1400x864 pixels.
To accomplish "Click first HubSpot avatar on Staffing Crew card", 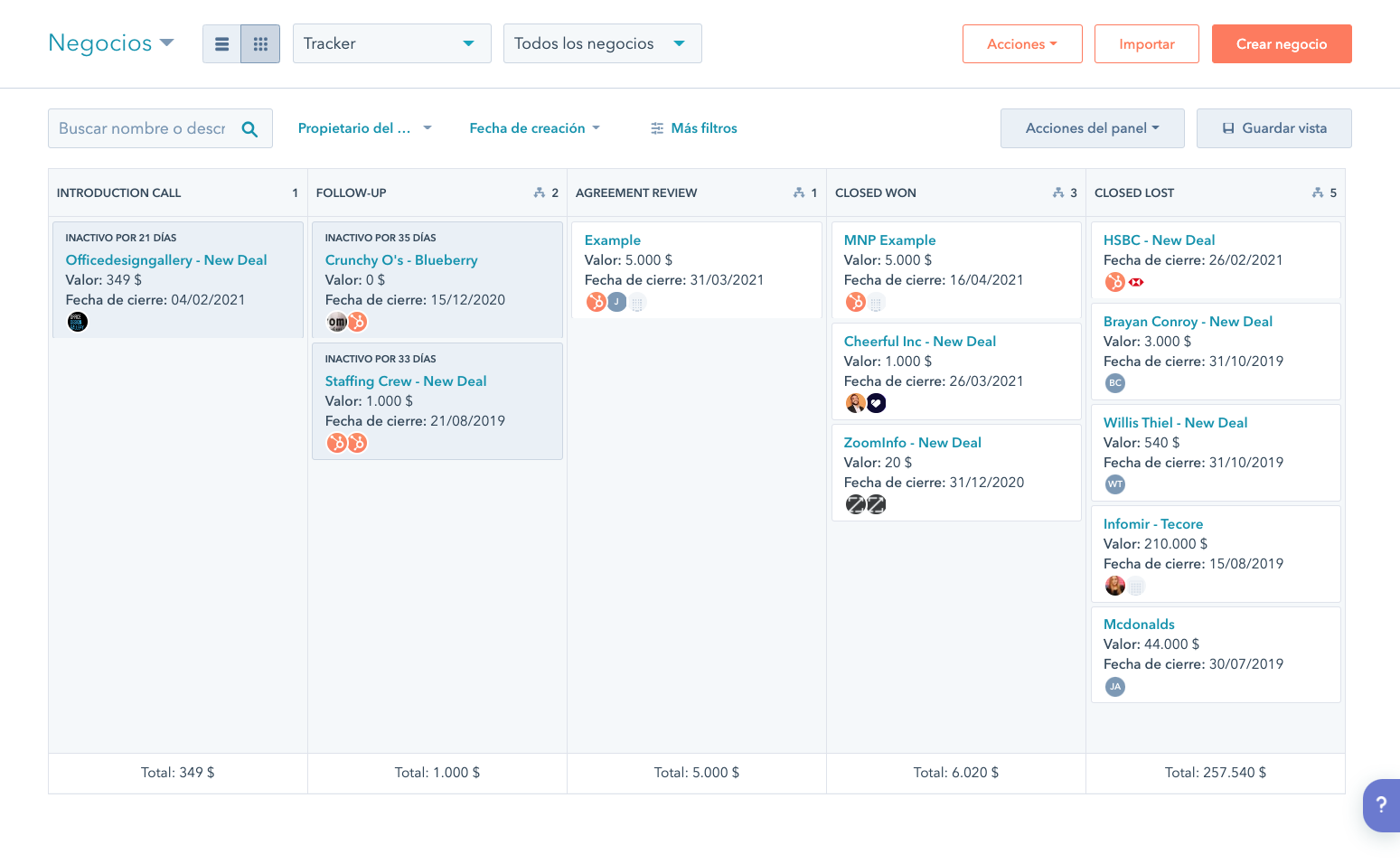I will click(336, 443).
